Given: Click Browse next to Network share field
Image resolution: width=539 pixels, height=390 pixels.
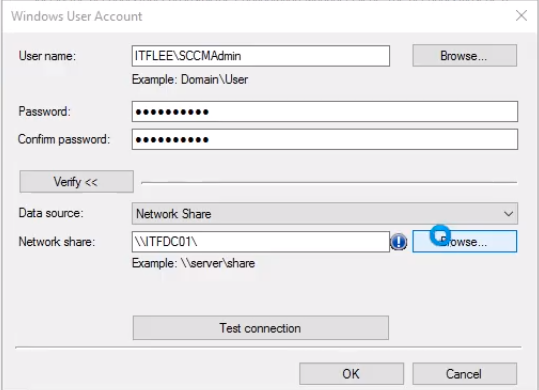Looking at the screenshot, I should click(464, 242).
